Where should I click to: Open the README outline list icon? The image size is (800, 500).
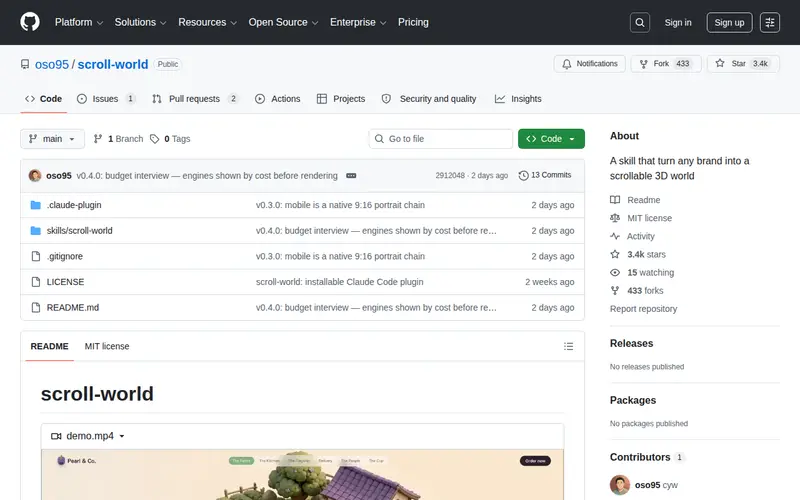click(568, 346)
